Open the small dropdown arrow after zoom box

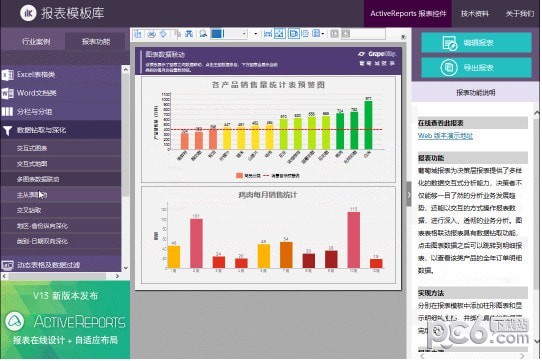pyautogui.click(x=256, y=34)
